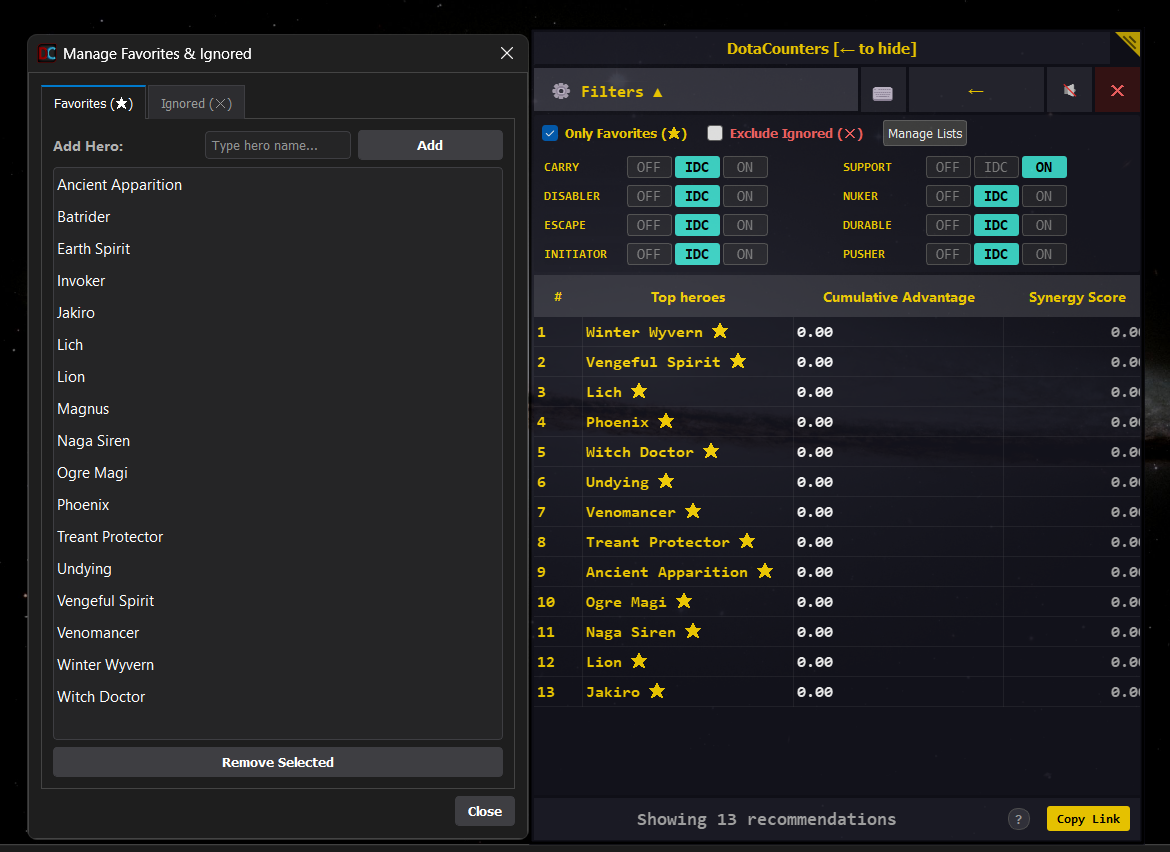Select Winter Wyvern in the favorites list
This screenshot has width=1170, height=852.
(278, 665)
